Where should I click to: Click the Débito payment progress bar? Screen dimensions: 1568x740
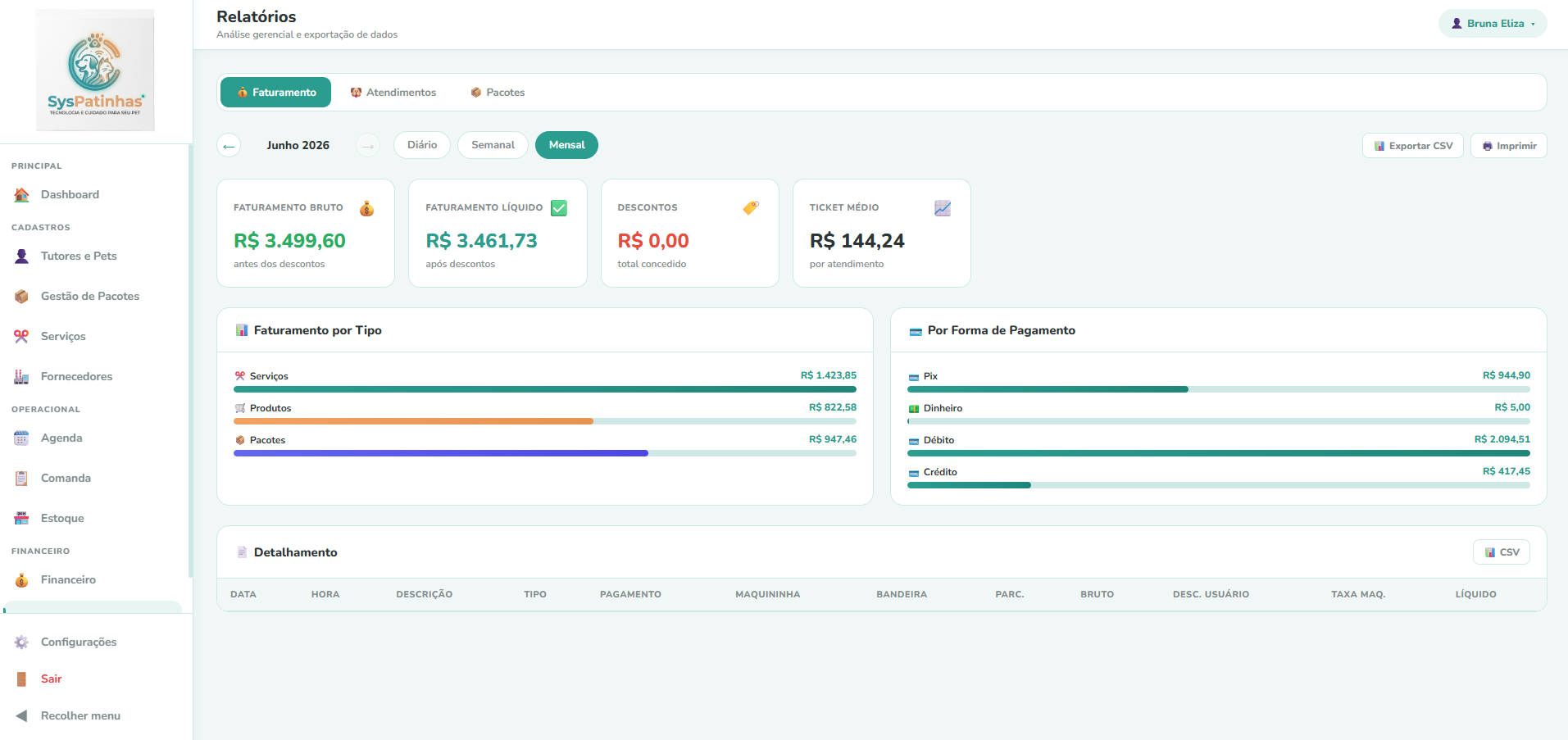tap(1219, 453)
